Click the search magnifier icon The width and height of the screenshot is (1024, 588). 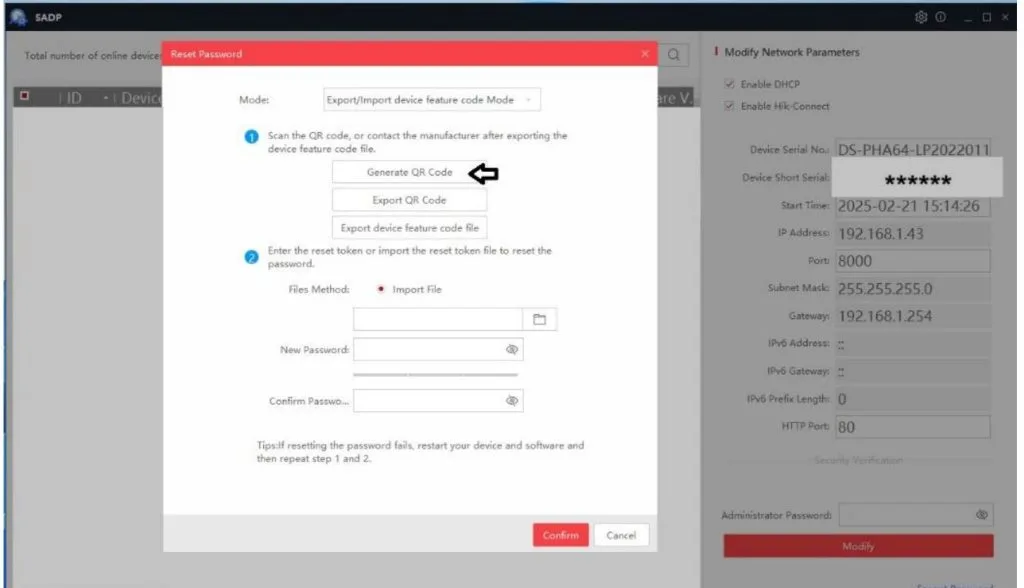(673, 55)
